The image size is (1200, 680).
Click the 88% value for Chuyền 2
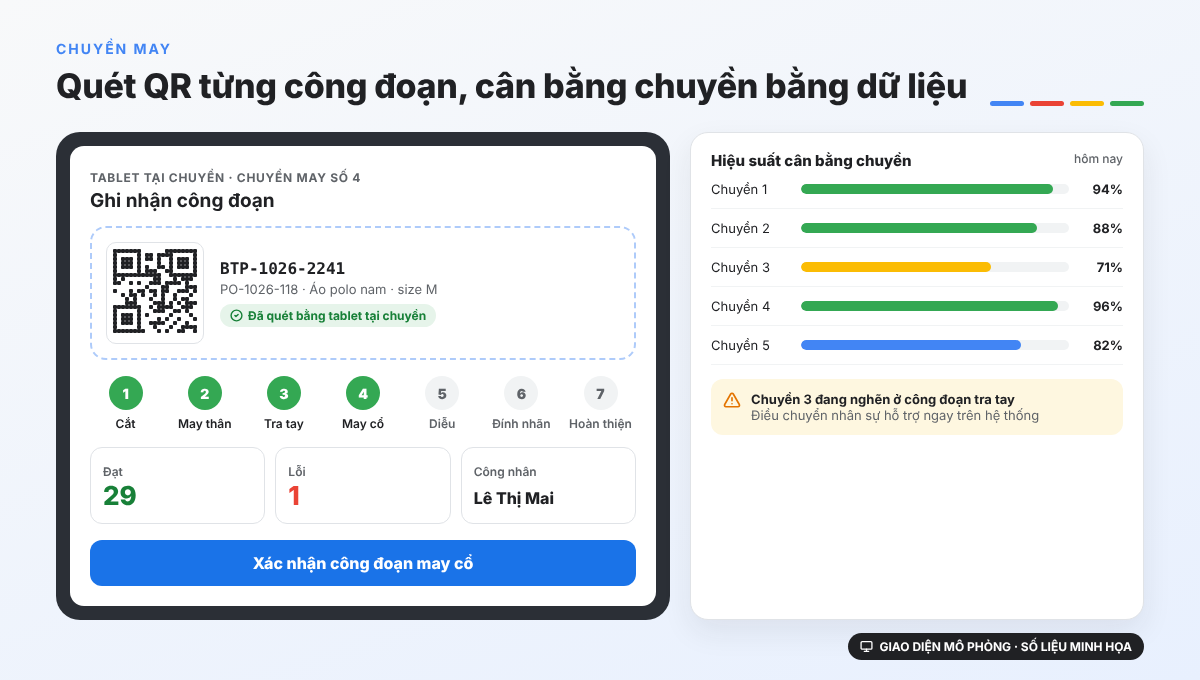(x=1107, y=228)
